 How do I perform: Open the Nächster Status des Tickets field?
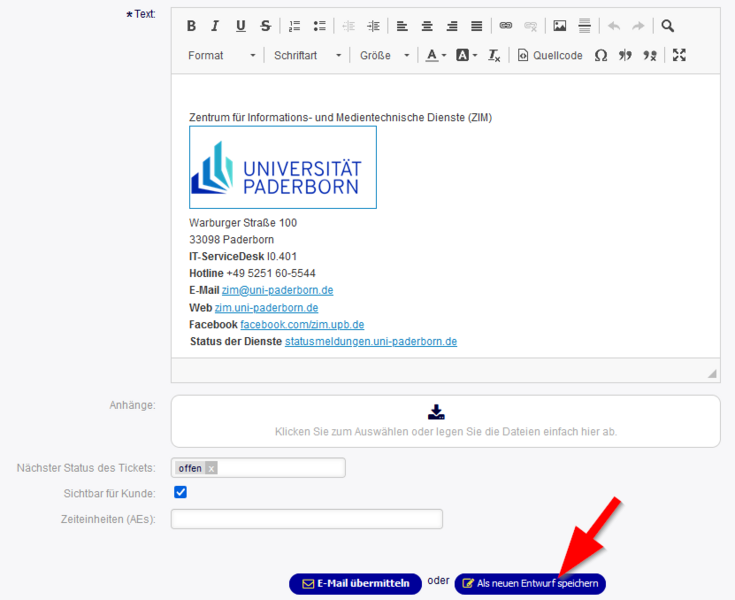[x=258, y=468]
